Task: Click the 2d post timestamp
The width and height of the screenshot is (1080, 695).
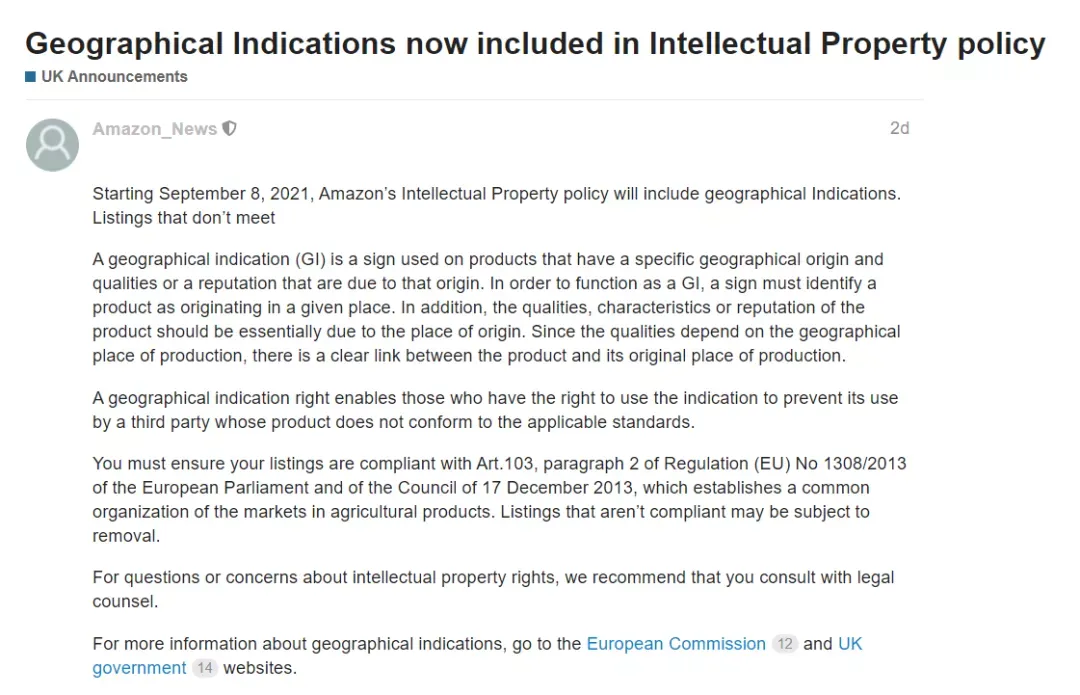Action: [x=899, y=128]
